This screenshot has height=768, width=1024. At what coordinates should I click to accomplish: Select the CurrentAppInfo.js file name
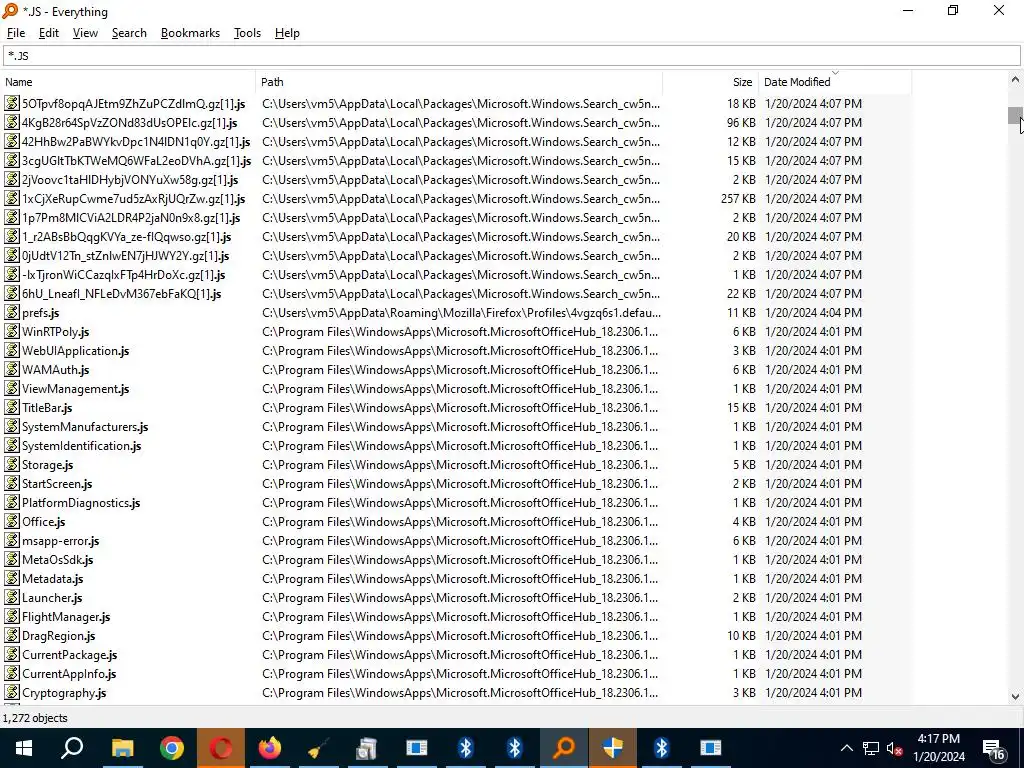click(x=69, y=674)
